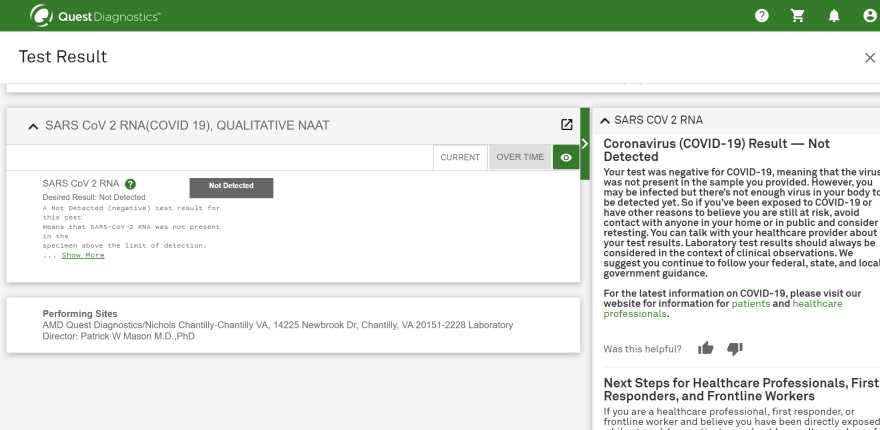Click the Chantilly VA laboratory address text
Viewport: 880px width, 430px height.
(278, 331)
